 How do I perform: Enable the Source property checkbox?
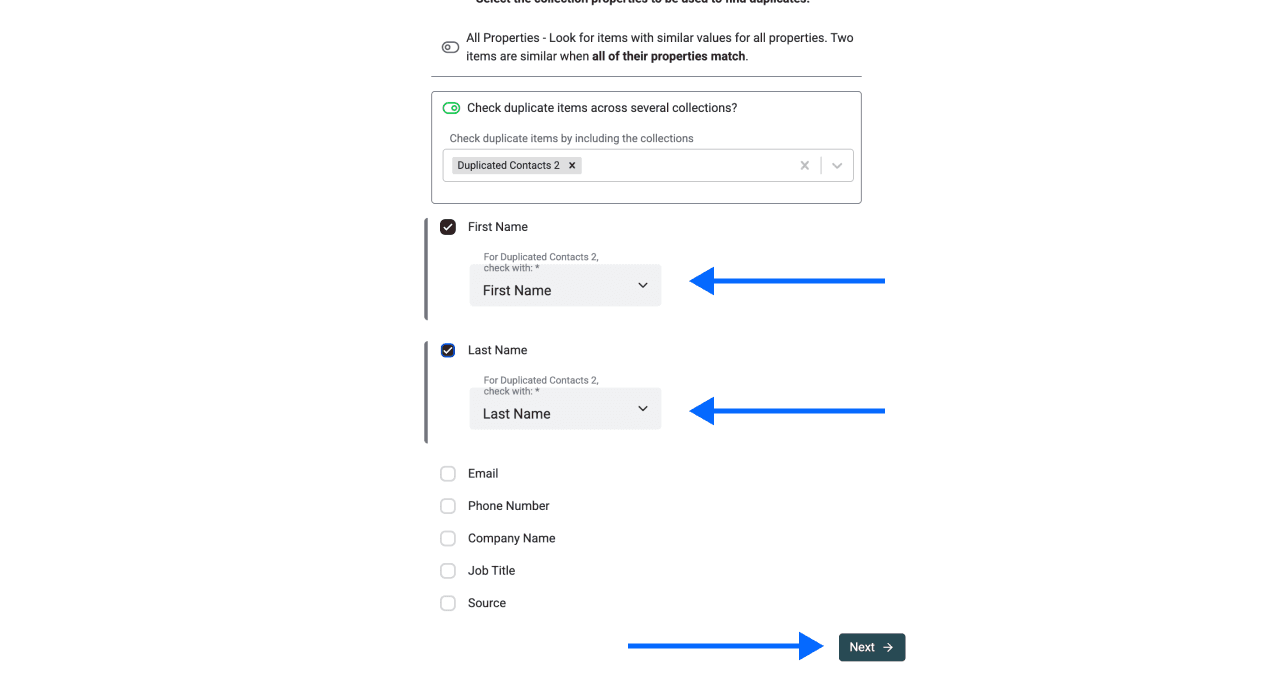pyautogui.click(x=448, y=603)
